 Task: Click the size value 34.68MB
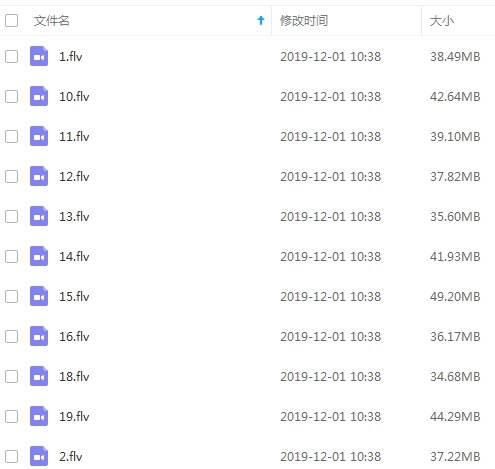(x=455, y=377)
